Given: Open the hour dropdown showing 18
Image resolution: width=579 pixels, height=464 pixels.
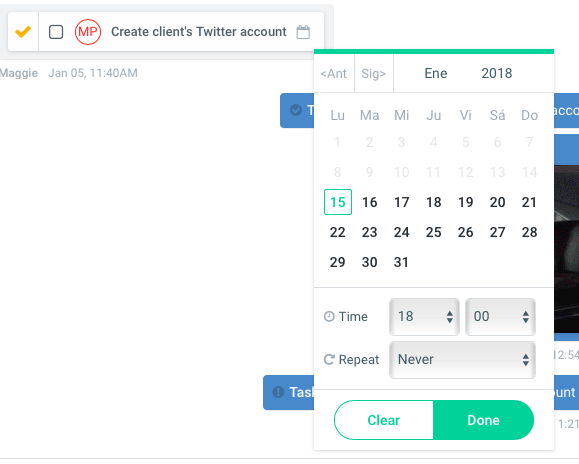Looking at the screenshot, I should (x=424, y=317).
